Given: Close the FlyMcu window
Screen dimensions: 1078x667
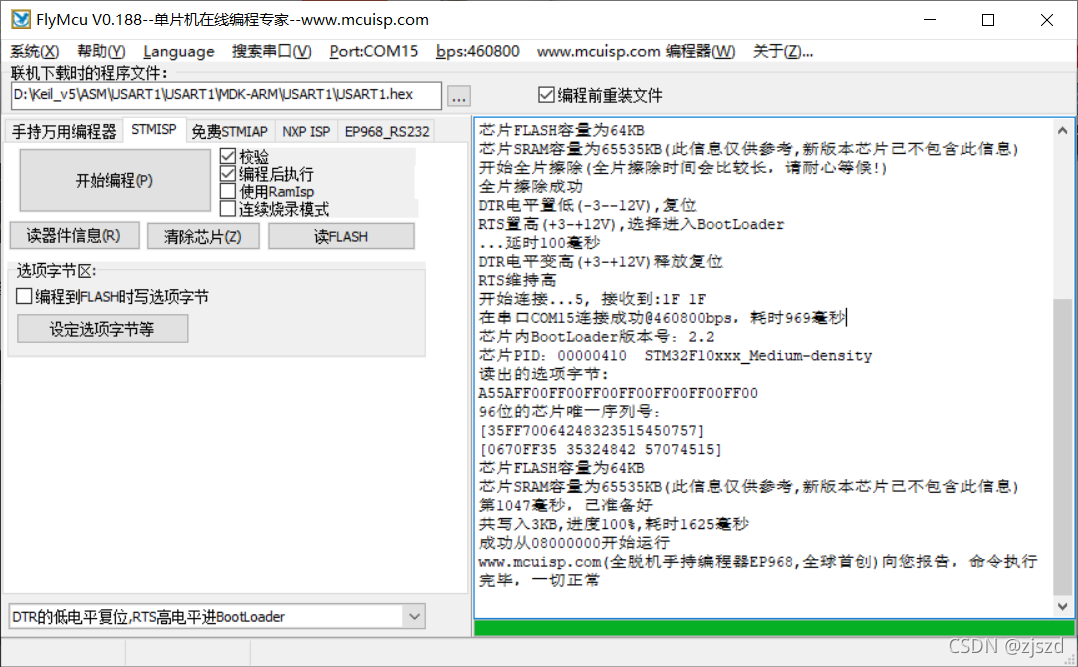Looking at the screenshot, I should tap(1046, 20).
